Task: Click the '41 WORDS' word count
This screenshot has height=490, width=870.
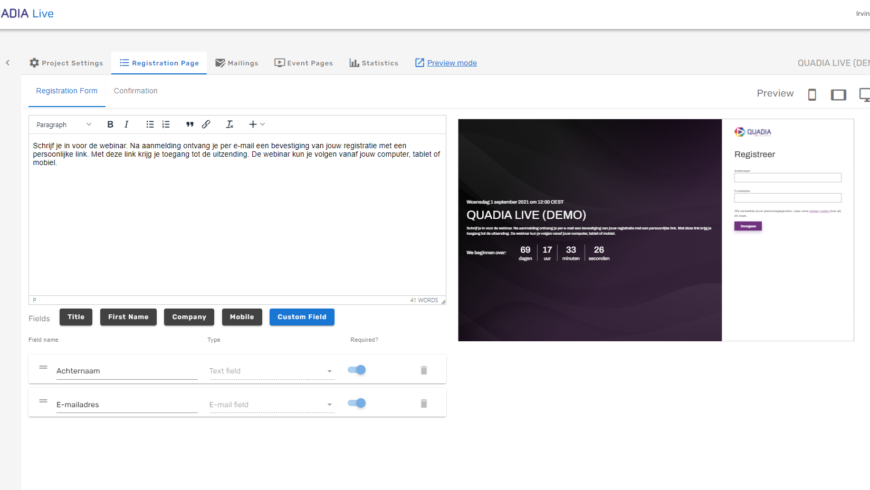Action: (x=424, y=300)
